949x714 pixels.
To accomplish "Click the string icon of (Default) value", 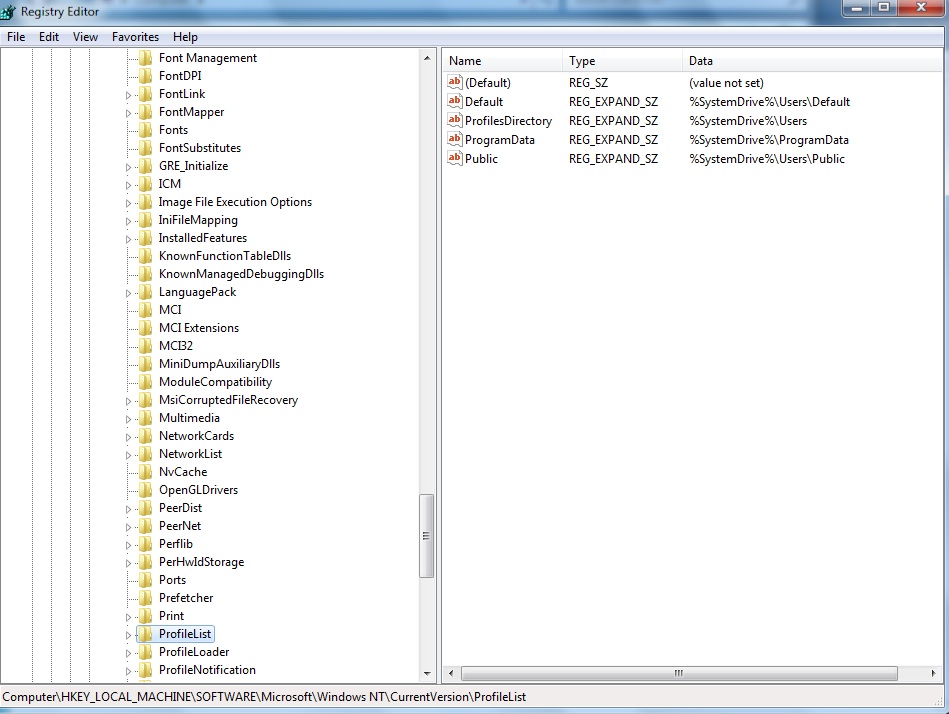I will point(455,82).
